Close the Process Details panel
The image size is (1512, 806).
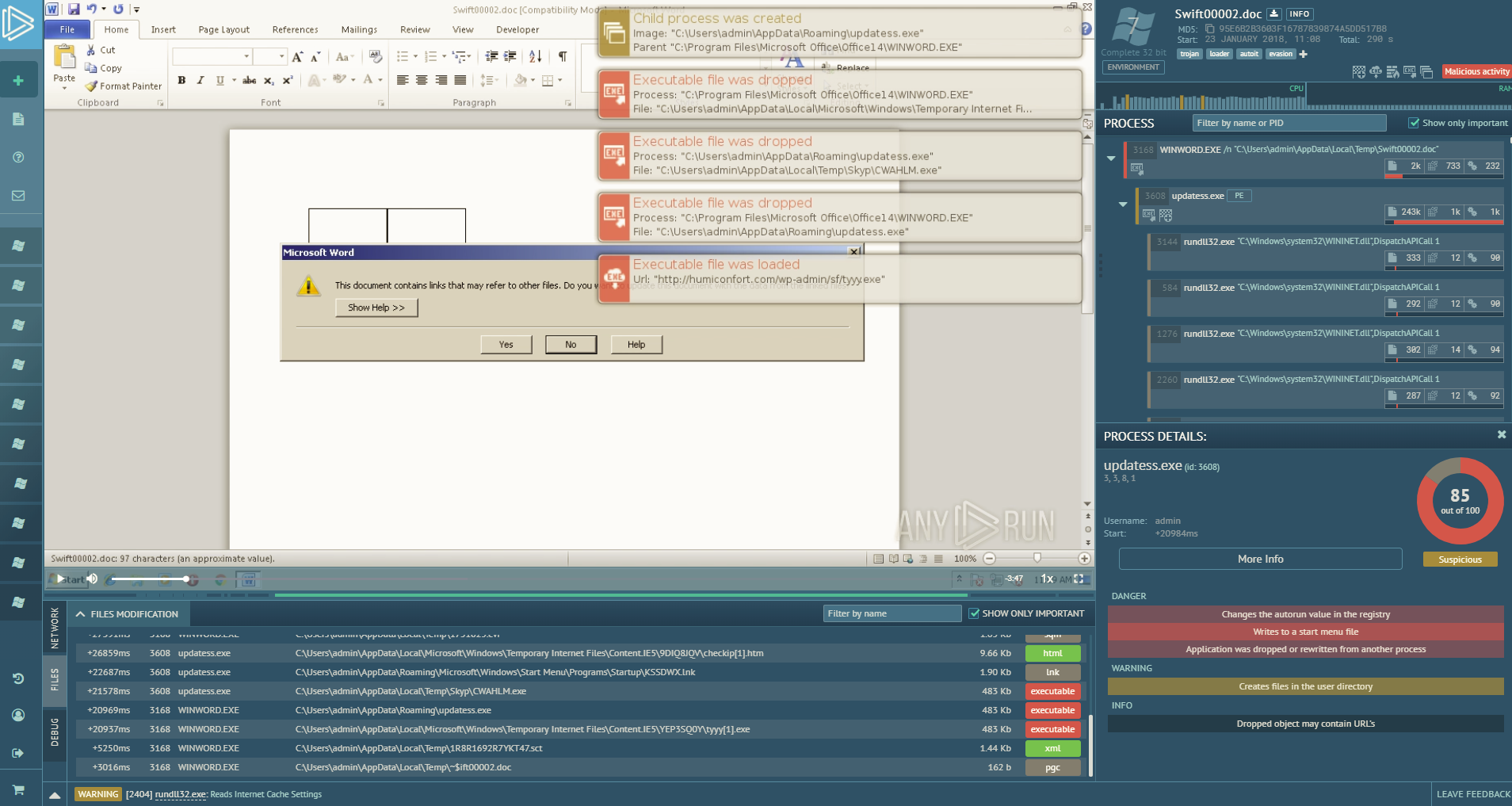pos(1501,435)
